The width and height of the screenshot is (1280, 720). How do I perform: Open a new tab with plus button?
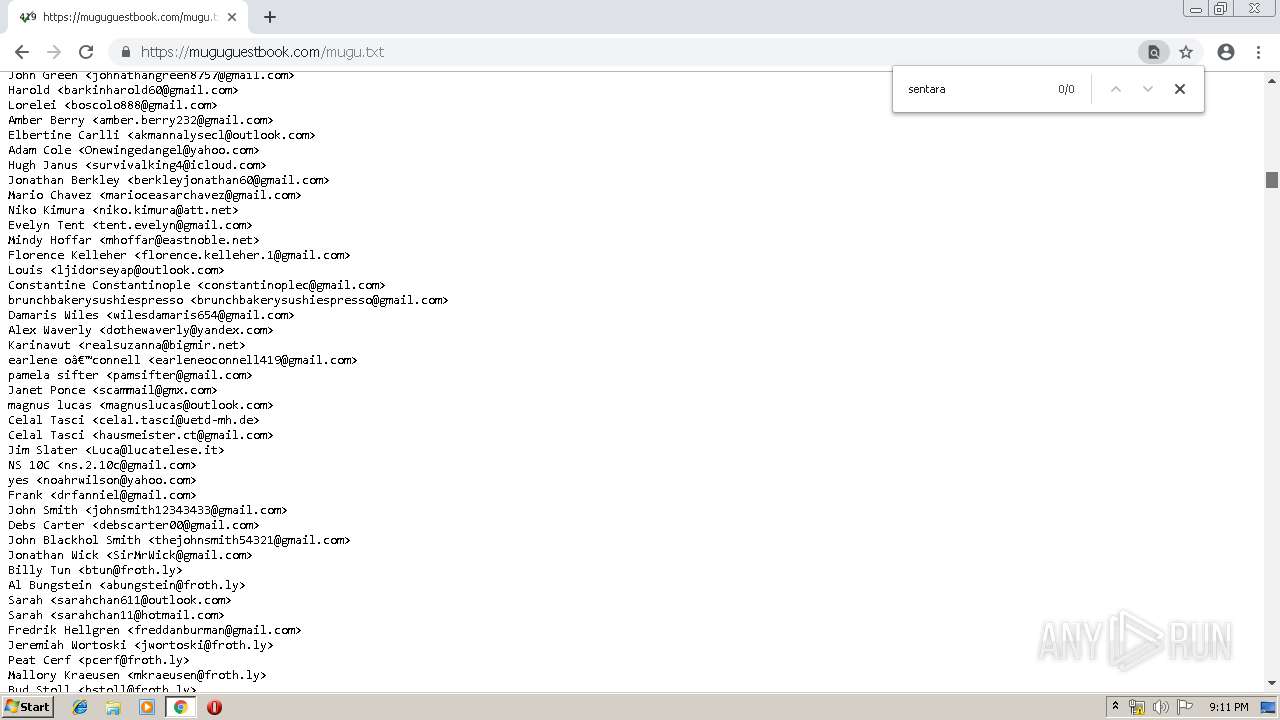pos(270,17)
